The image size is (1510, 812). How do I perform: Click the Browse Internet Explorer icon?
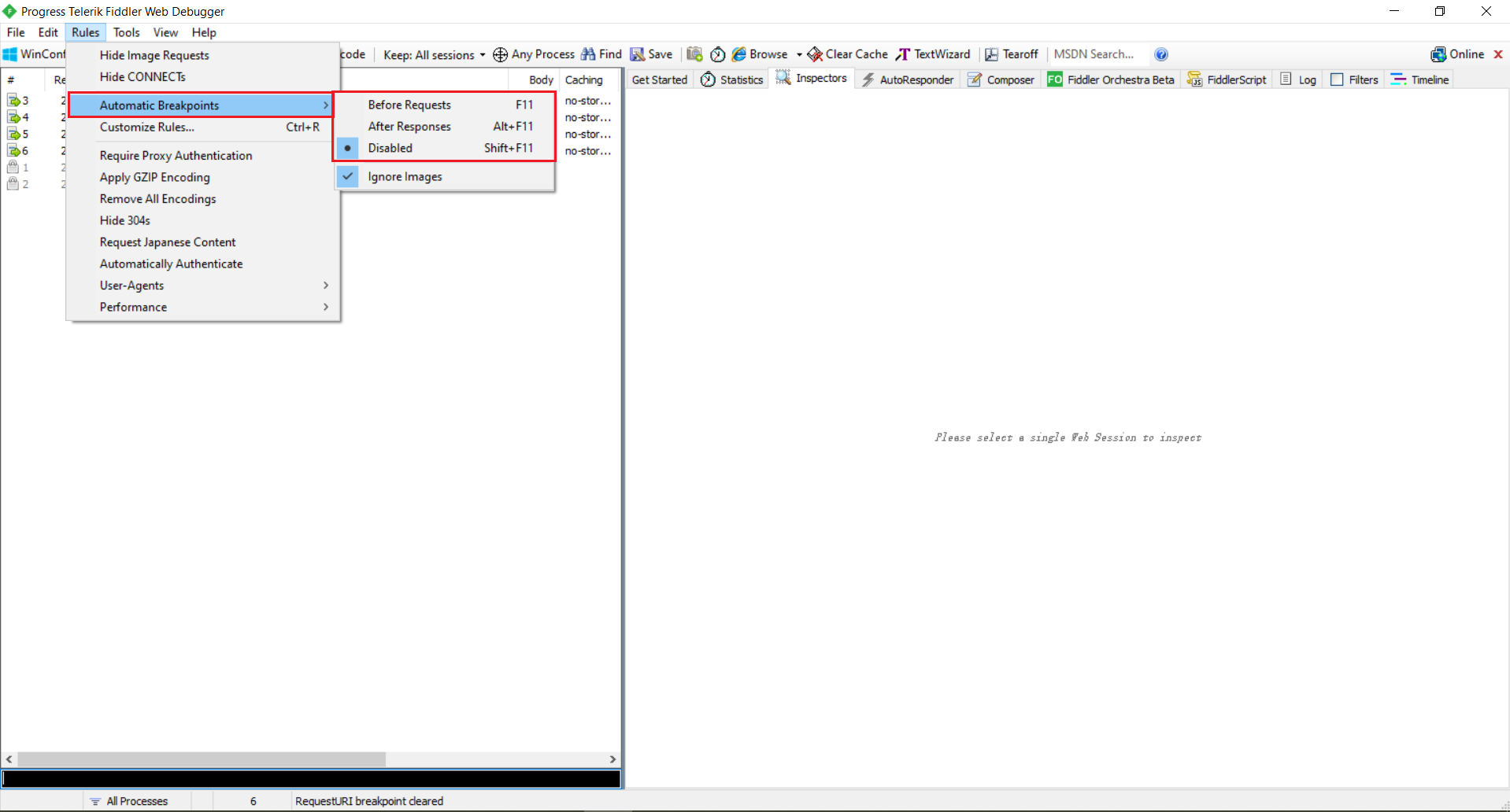pos(738,54)
